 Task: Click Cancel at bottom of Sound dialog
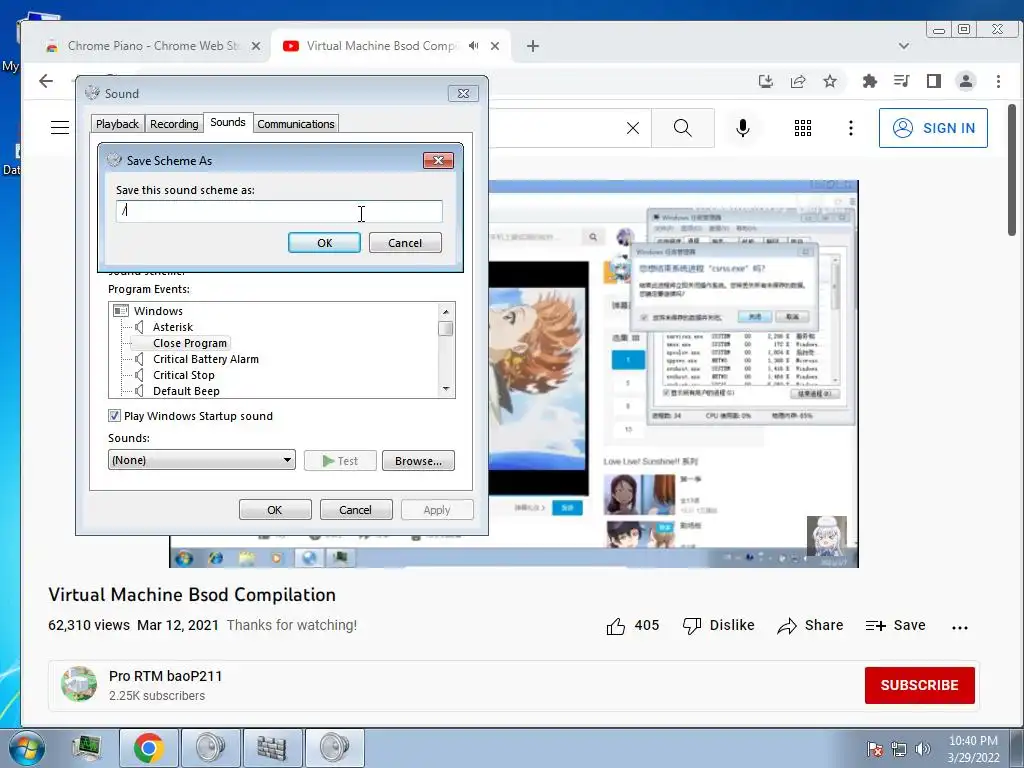click(355, 509)
